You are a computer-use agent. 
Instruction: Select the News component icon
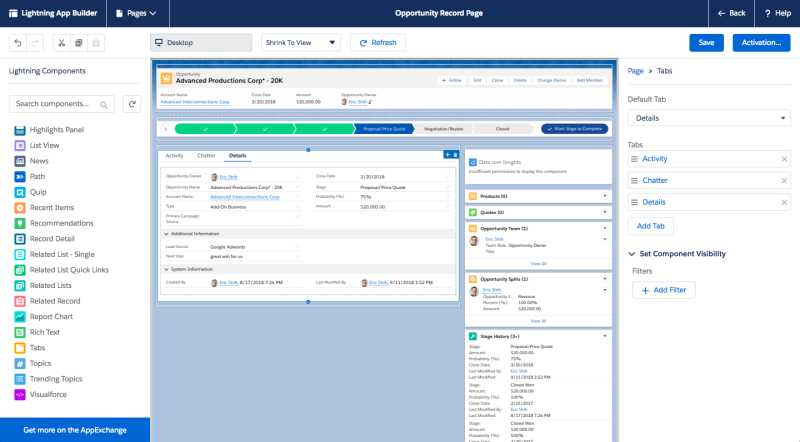[x=20, y=161]
